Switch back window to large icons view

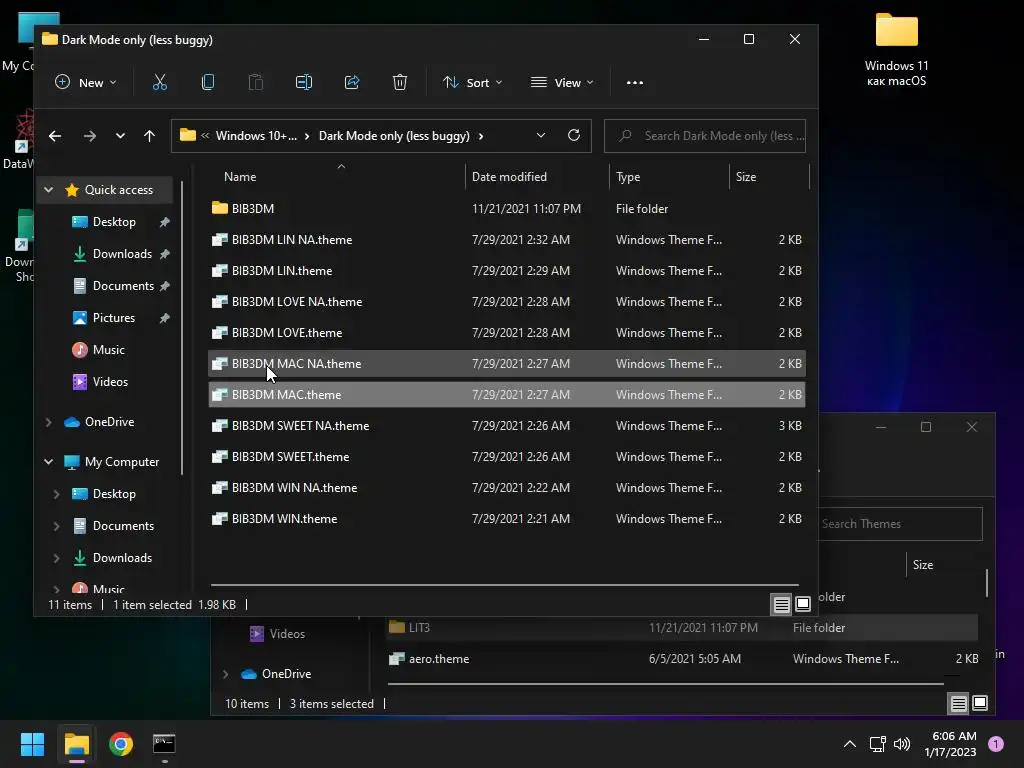point(980,703)
